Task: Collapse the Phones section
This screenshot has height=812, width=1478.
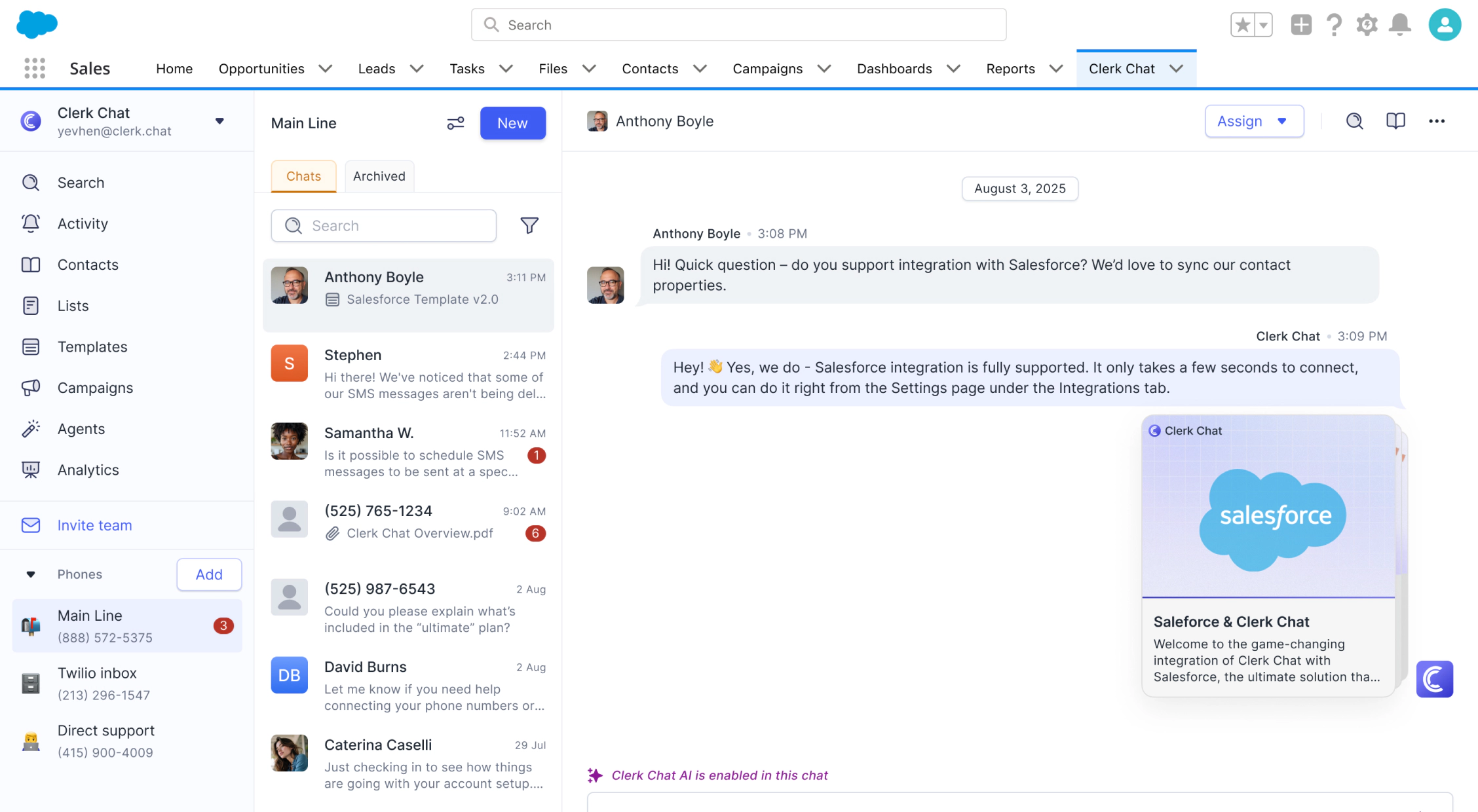Action: (x=30, y=574)
